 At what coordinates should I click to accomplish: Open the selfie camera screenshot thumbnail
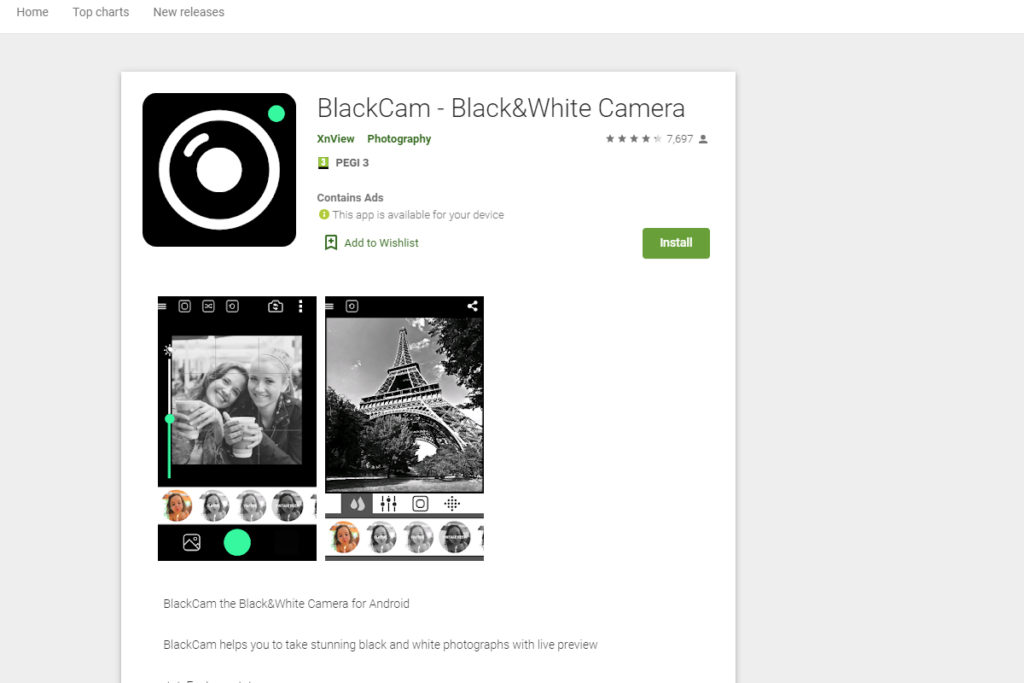237,428
